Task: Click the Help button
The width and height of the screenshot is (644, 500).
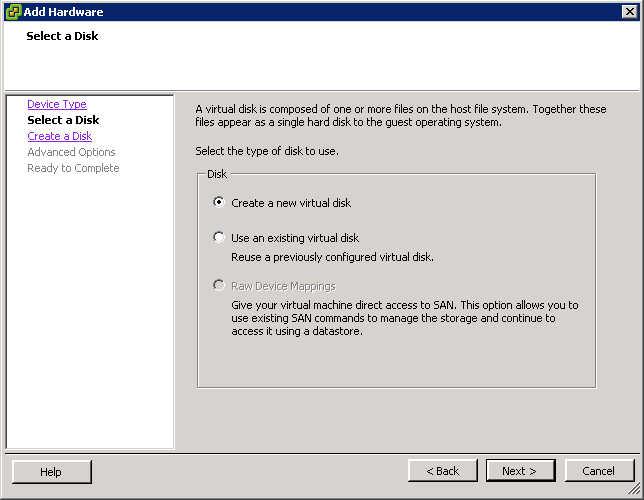Action: (52, 472)
